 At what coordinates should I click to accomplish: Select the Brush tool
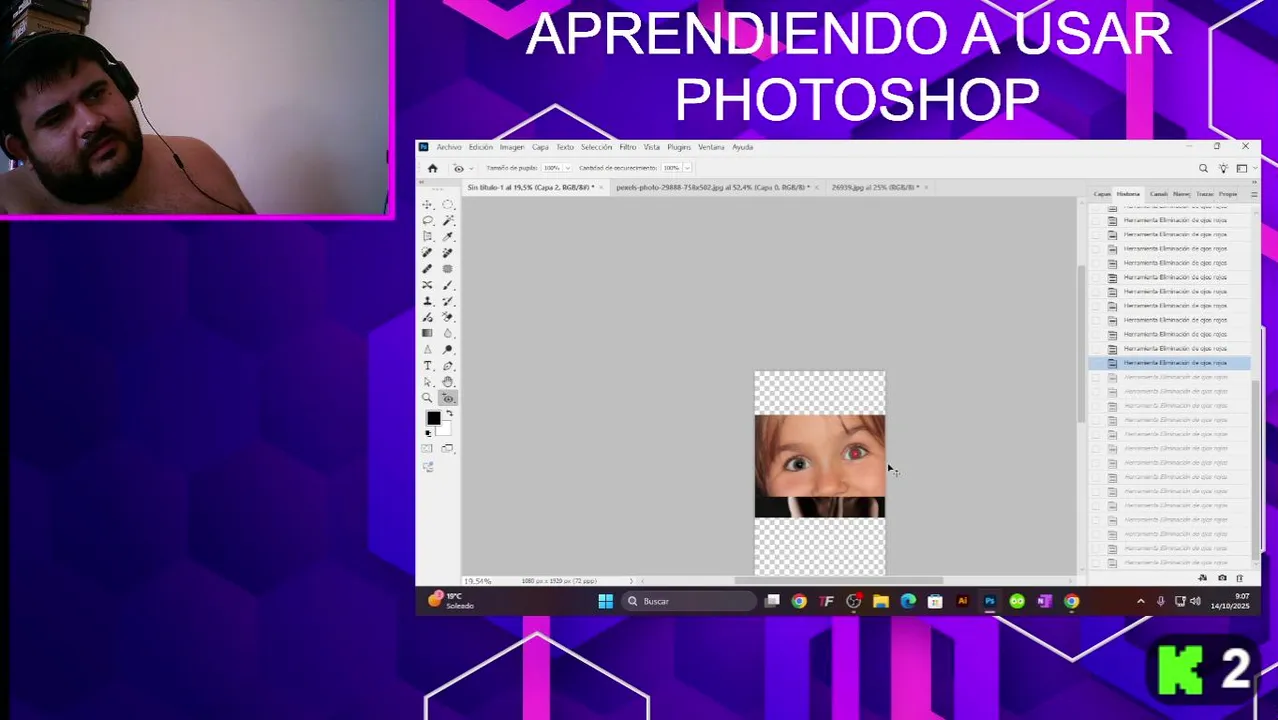click(x=447, y=285)
